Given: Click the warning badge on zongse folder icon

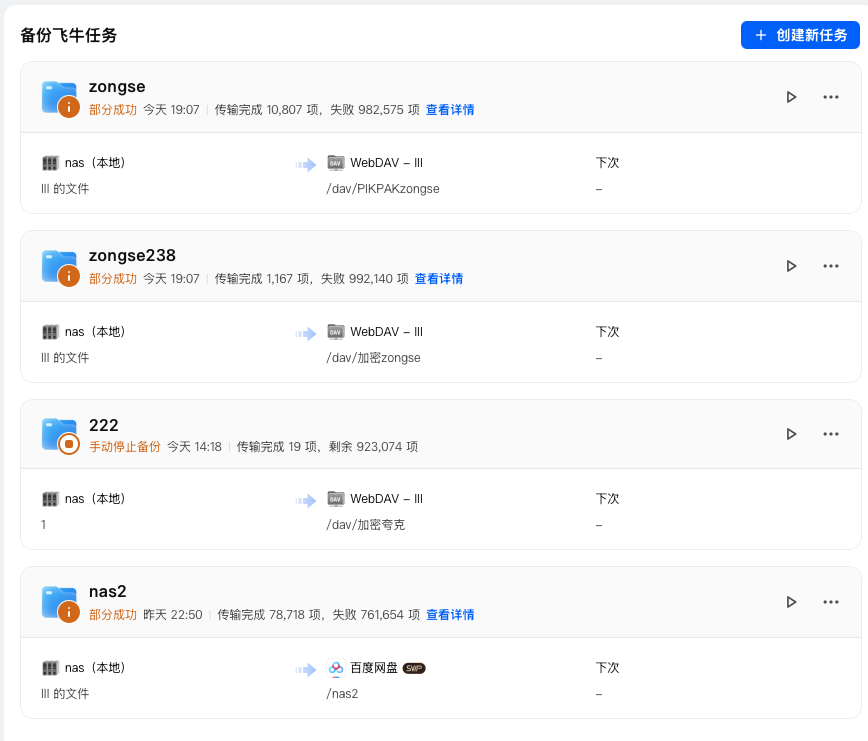Looking at the screenshot, I should pyautogui.click(x=68, y=105).
